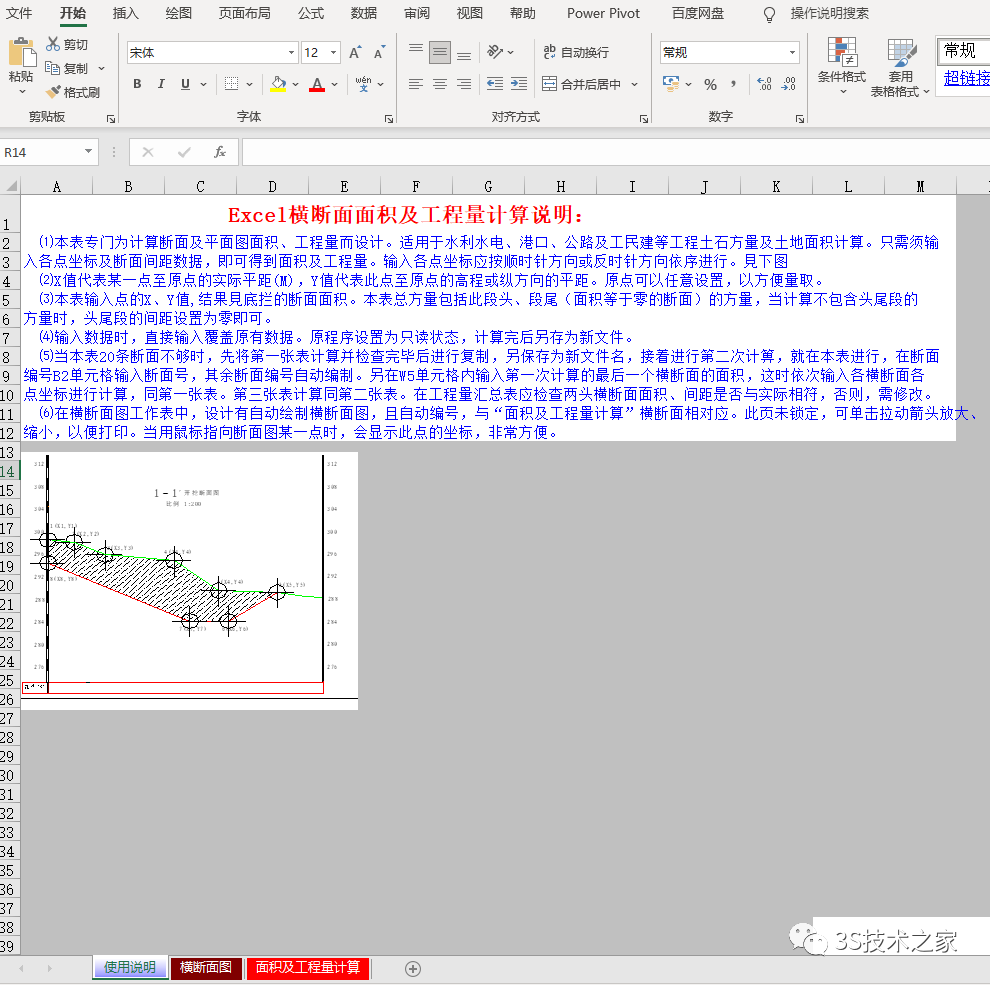Select the cross-section diagram image
The height and width of the screenshot is (985, 990).
pos(189,581)
